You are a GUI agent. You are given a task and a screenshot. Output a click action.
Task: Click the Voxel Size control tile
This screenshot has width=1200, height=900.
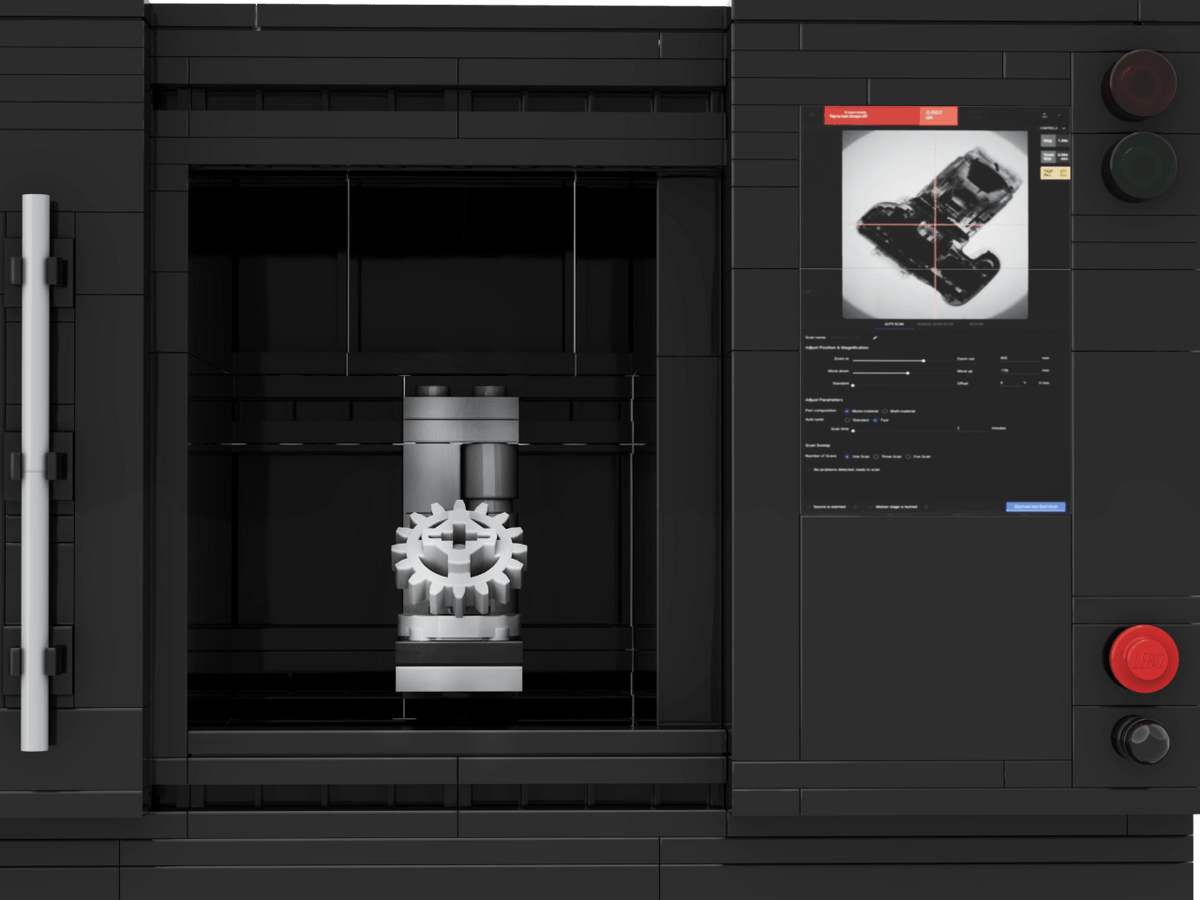[x=1055, y=157]
